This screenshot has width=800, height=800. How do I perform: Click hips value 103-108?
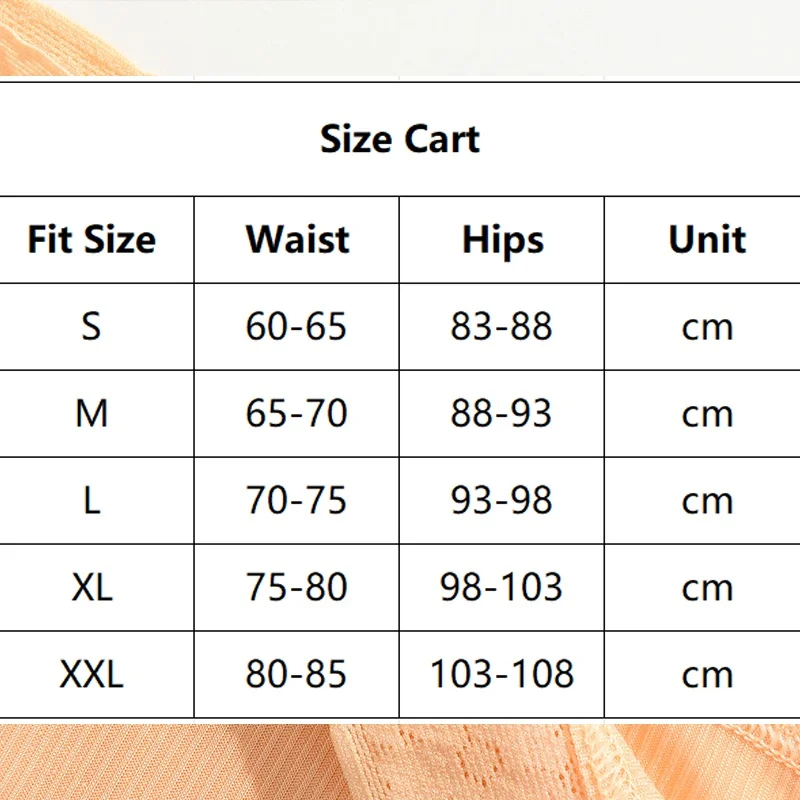tap(503, 674)
